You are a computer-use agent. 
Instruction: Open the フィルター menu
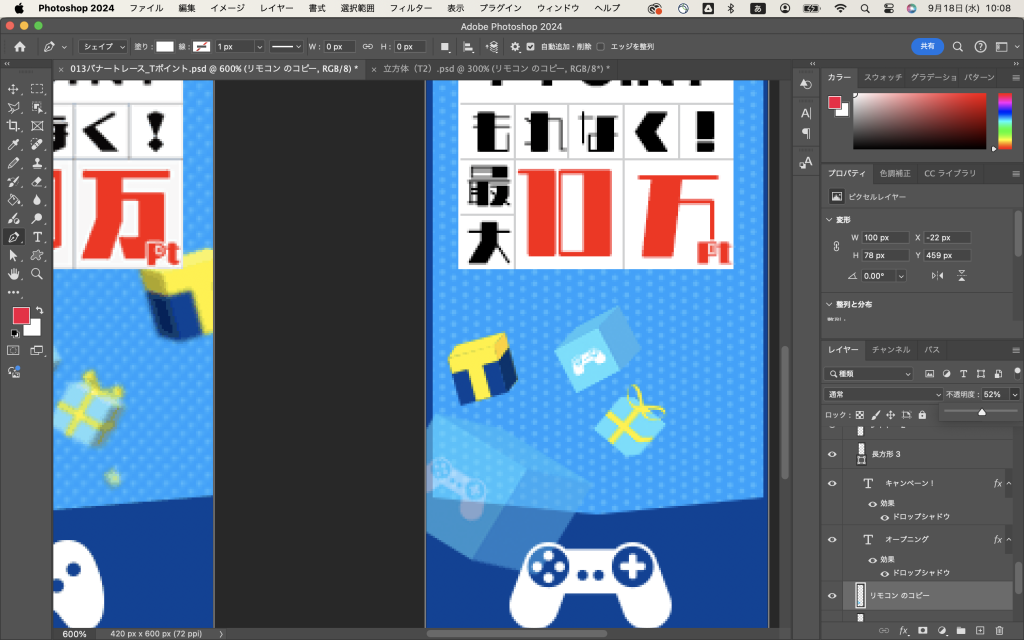pos(410,8)
